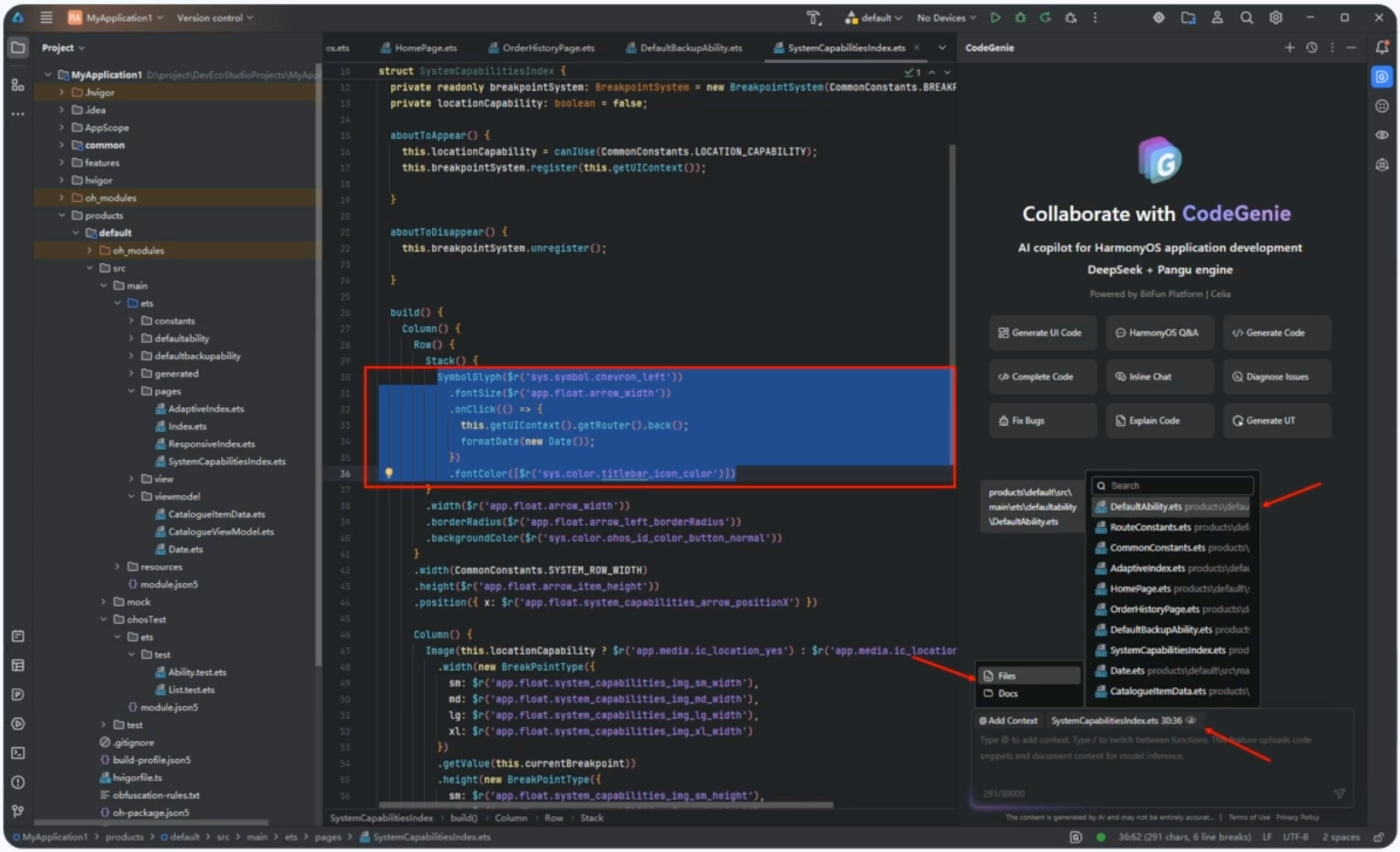The image size is (1400, 852).
Task: Open the Terminal tool window icon
Action: click(x=18, y=753)
